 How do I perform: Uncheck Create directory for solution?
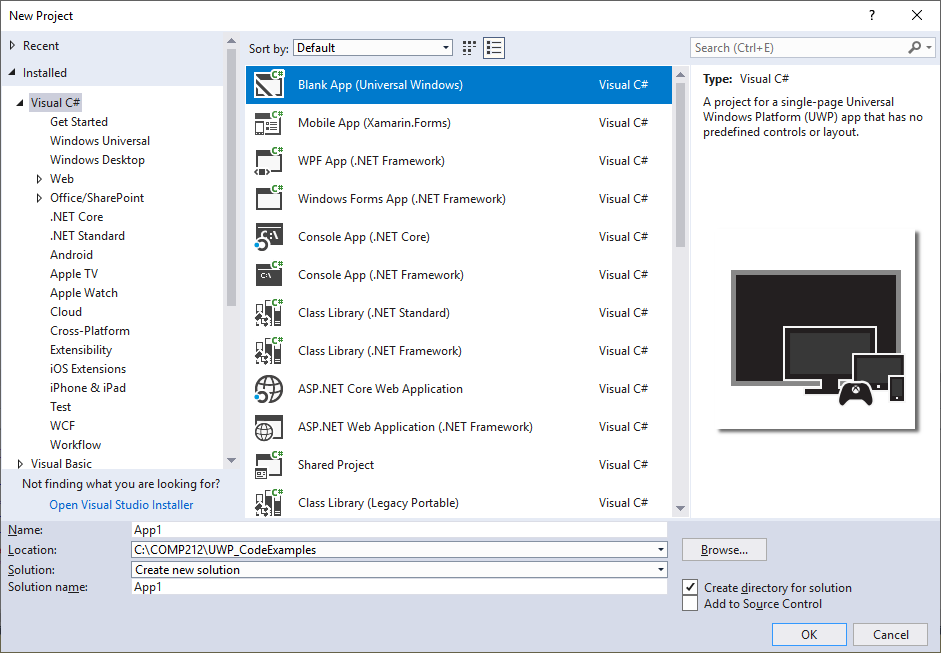(x=690, y=587)
